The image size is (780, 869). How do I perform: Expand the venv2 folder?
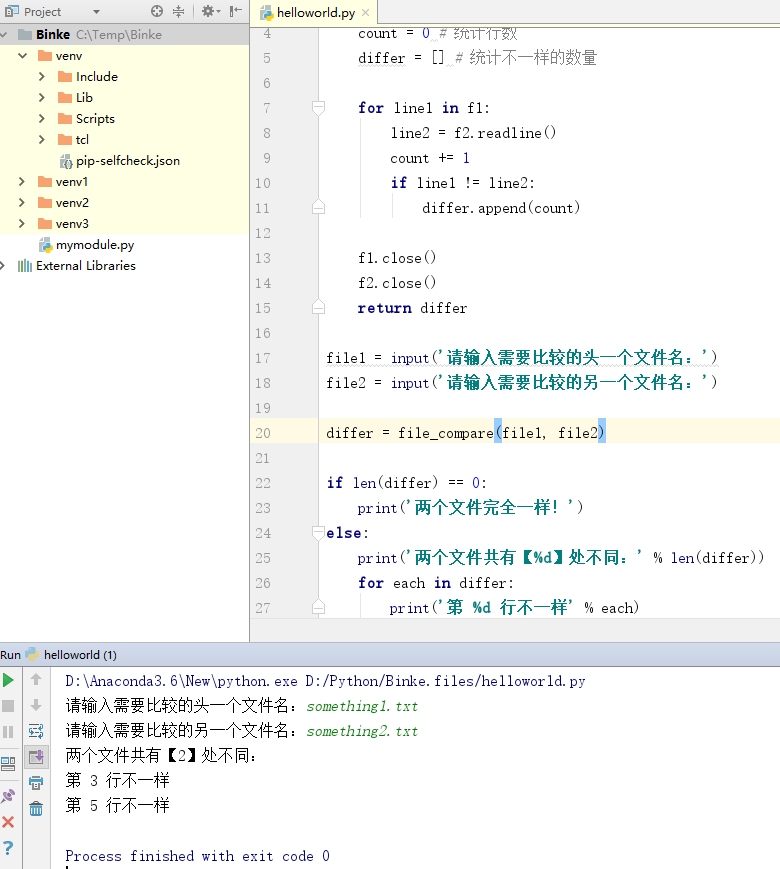[22, 203]
